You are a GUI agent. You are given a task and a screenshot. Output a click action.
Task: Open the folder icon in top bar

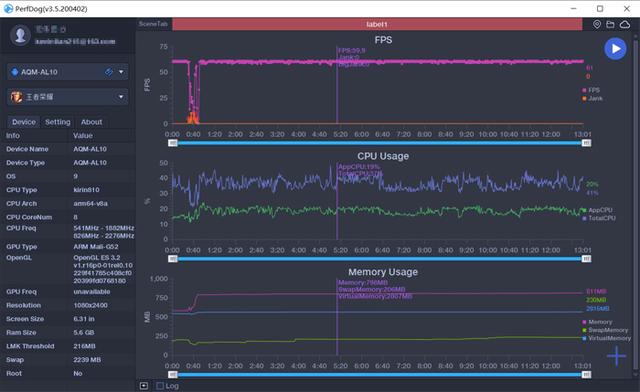point(610,24)
